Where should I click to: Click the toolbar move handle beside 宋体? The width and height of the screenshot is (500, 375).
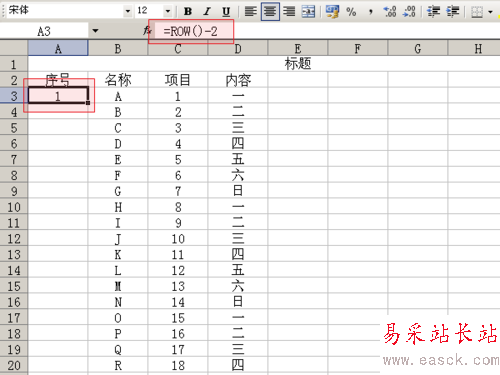tap(3, 11)
